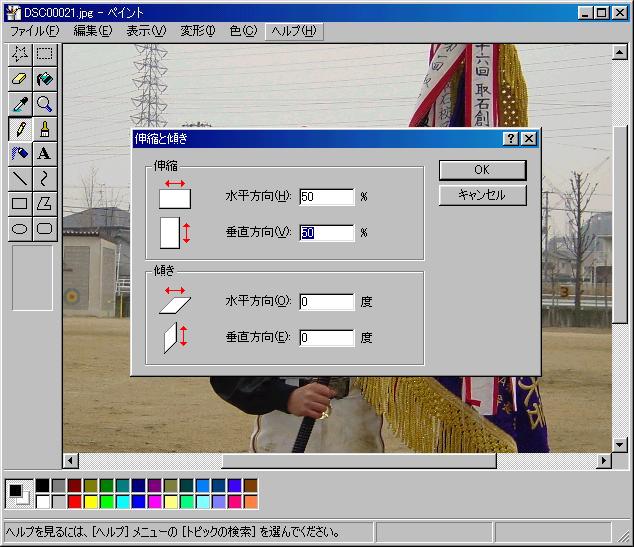The width and height of the screenshot is (634, 547).
Task: Pick the yellow color swatch
Action: click(91, 502)
